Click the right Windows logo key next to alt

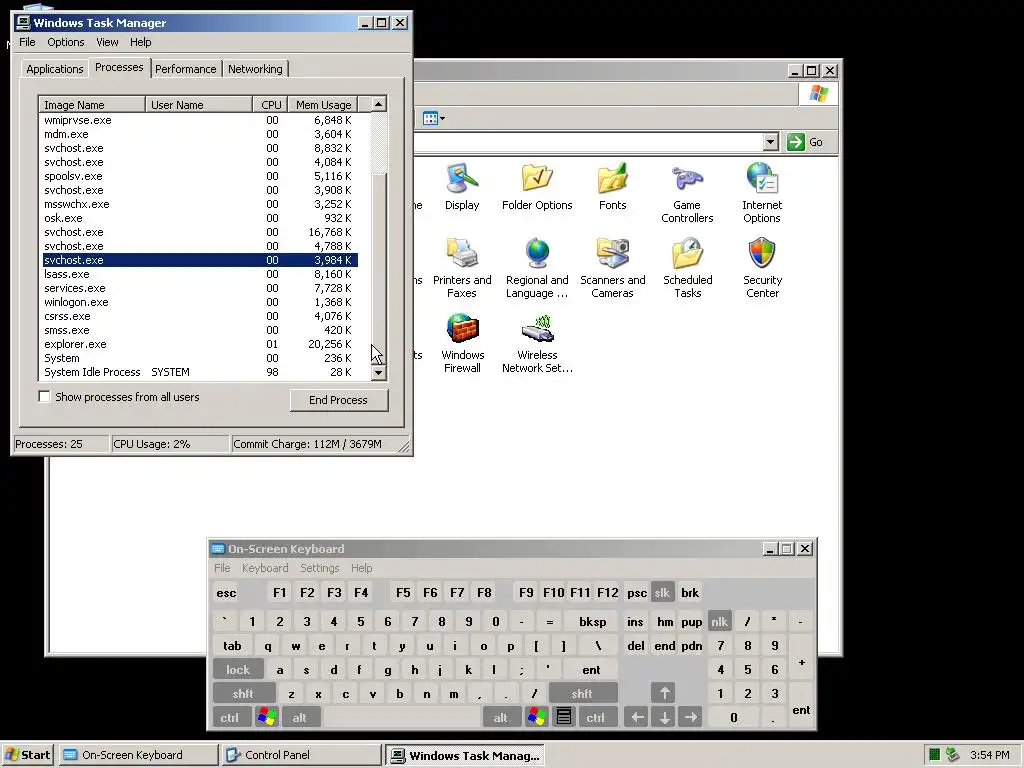click(536, 717)
